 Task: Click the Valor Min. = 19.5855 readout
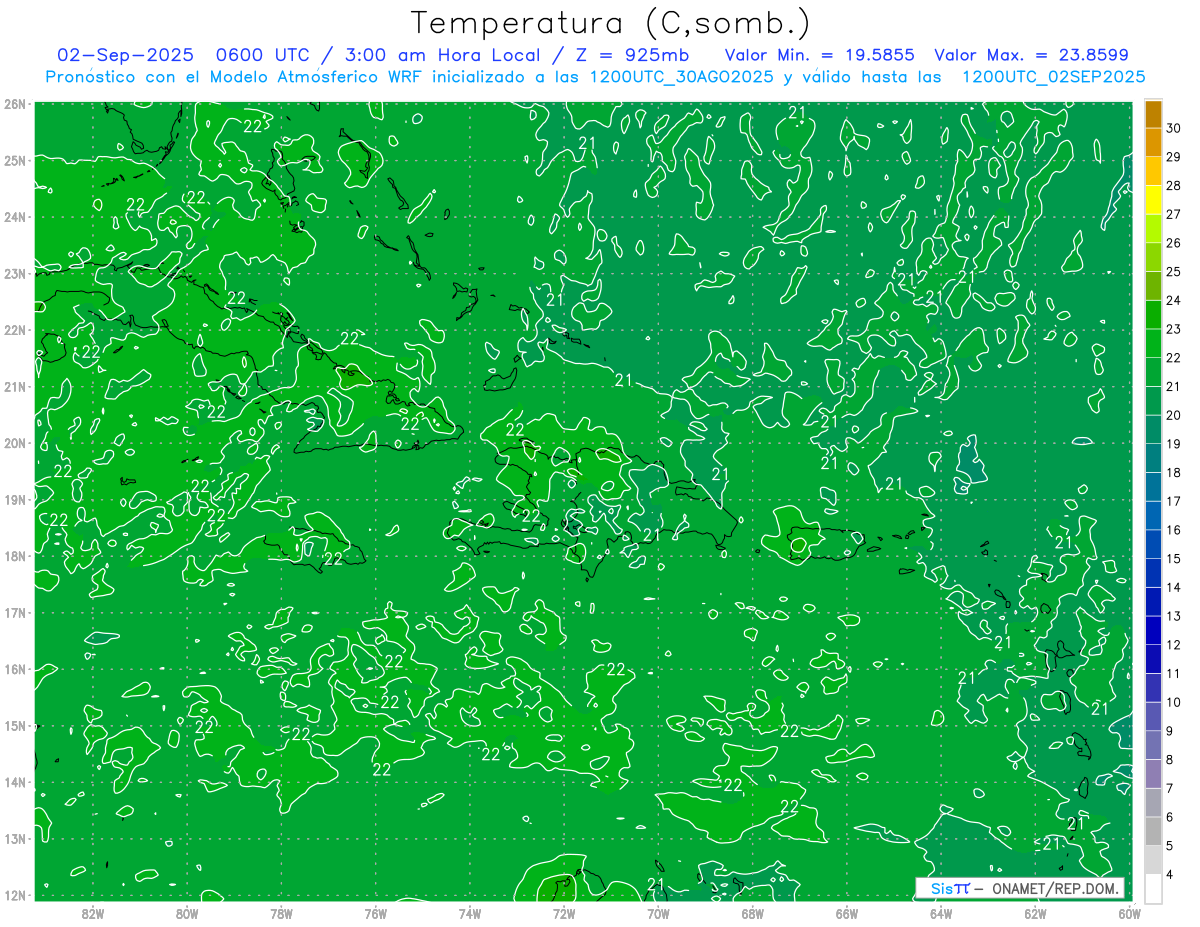[819, 55]
